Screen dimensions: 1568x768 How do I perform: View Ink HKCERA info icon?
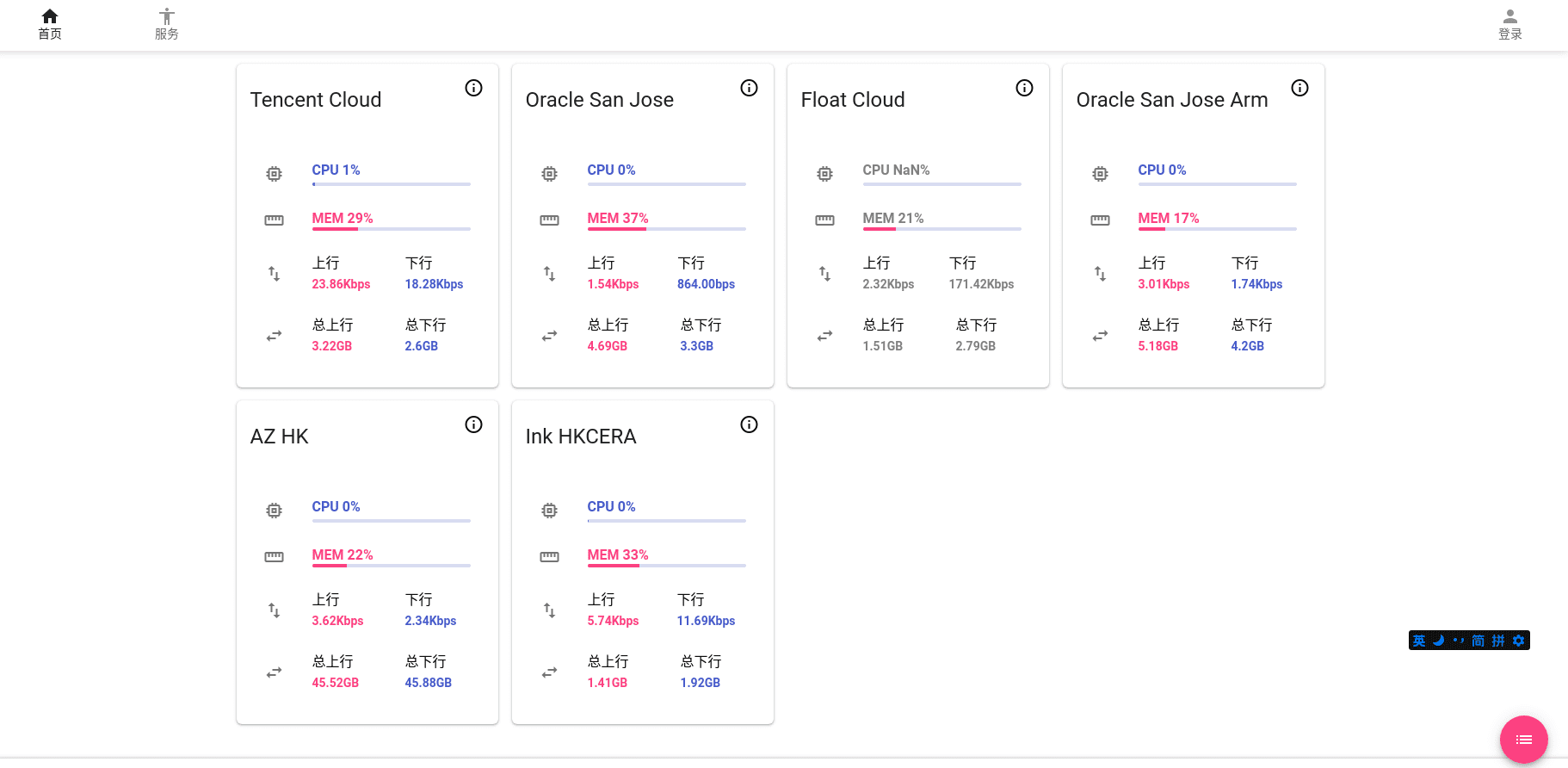tap(749, 424)
